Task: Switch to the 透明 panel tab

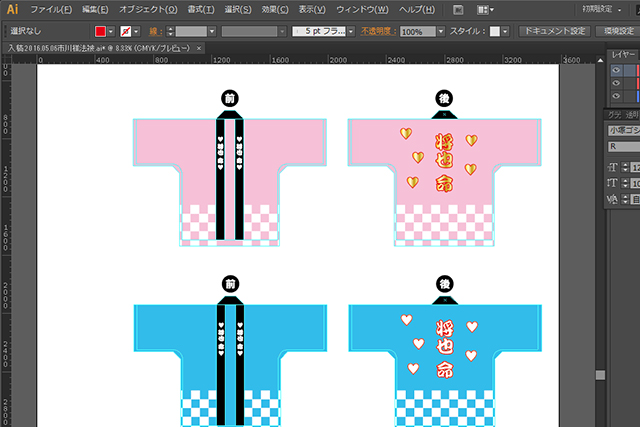Action: 632,115
